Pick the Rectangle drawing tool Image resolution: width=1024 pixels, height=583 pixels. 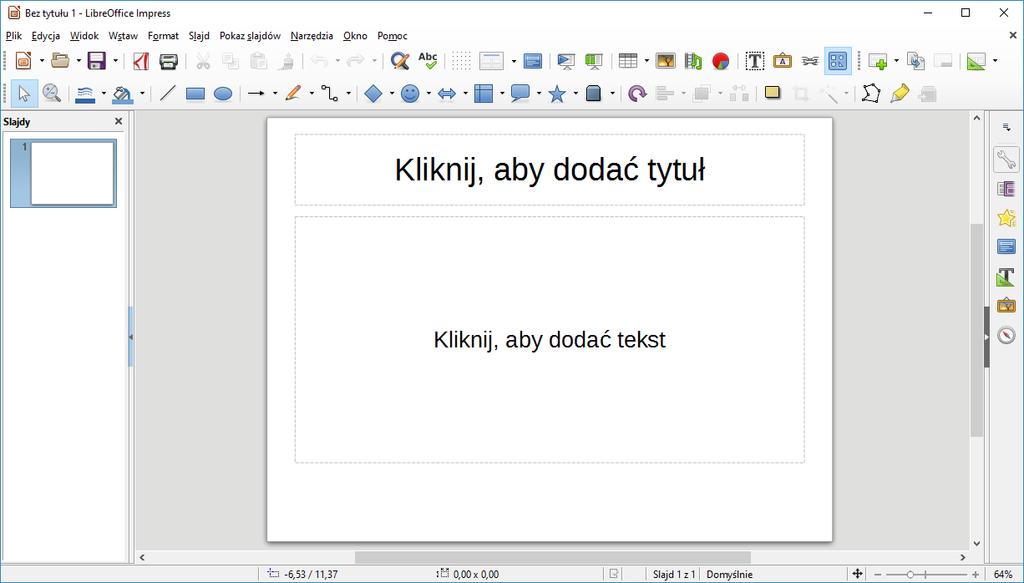click(x=195, y=94)
